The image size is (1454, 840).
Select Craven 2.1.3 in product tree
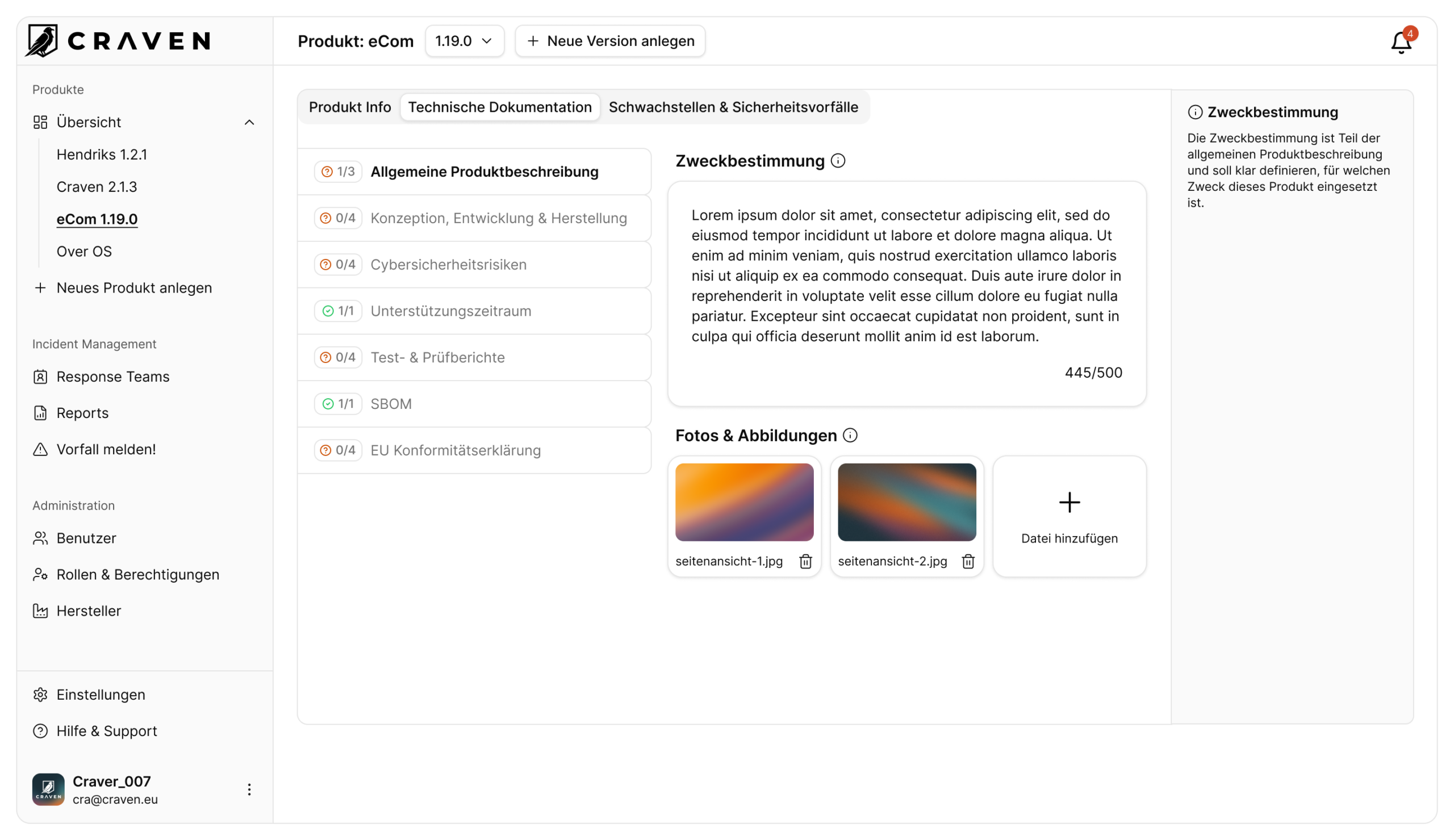coord(97,187)
